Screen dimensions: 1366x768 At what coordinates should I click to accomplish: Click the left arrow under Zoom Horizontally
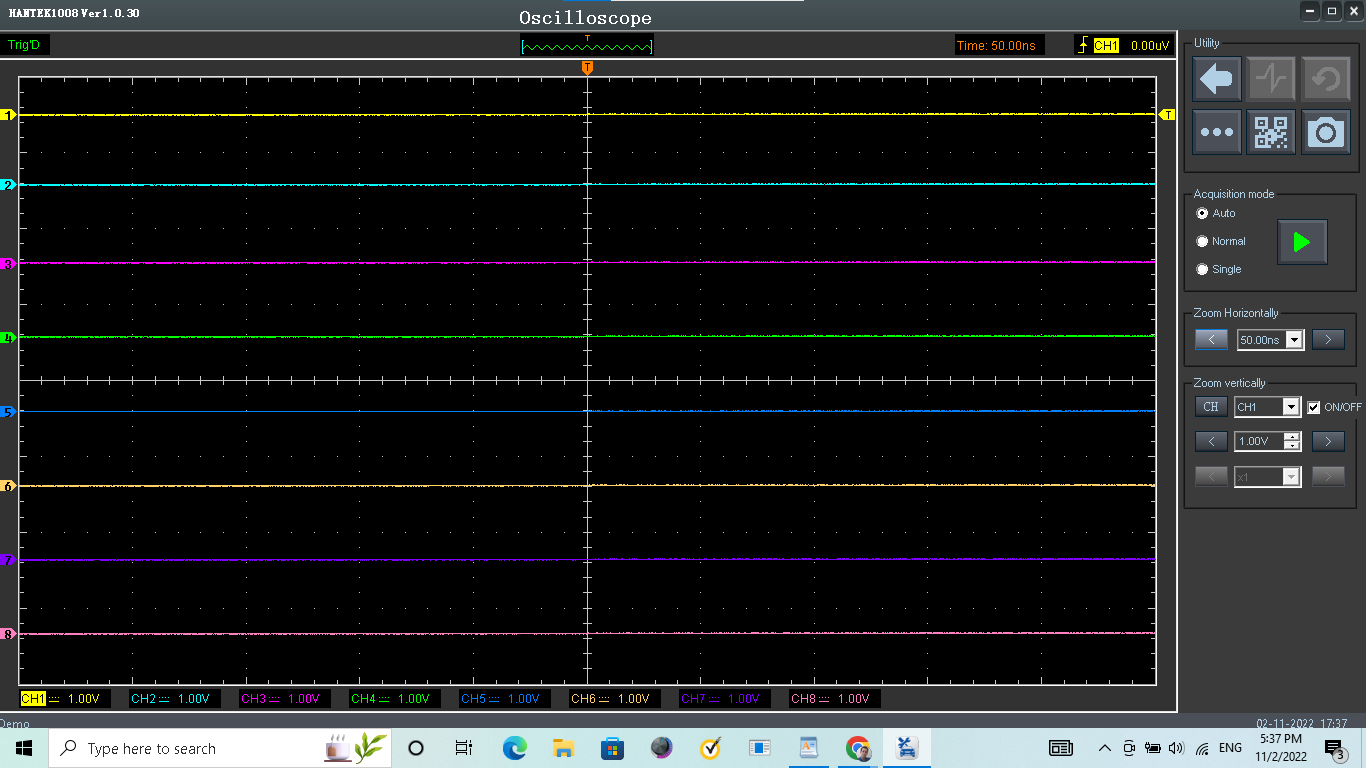[1211, 340]
